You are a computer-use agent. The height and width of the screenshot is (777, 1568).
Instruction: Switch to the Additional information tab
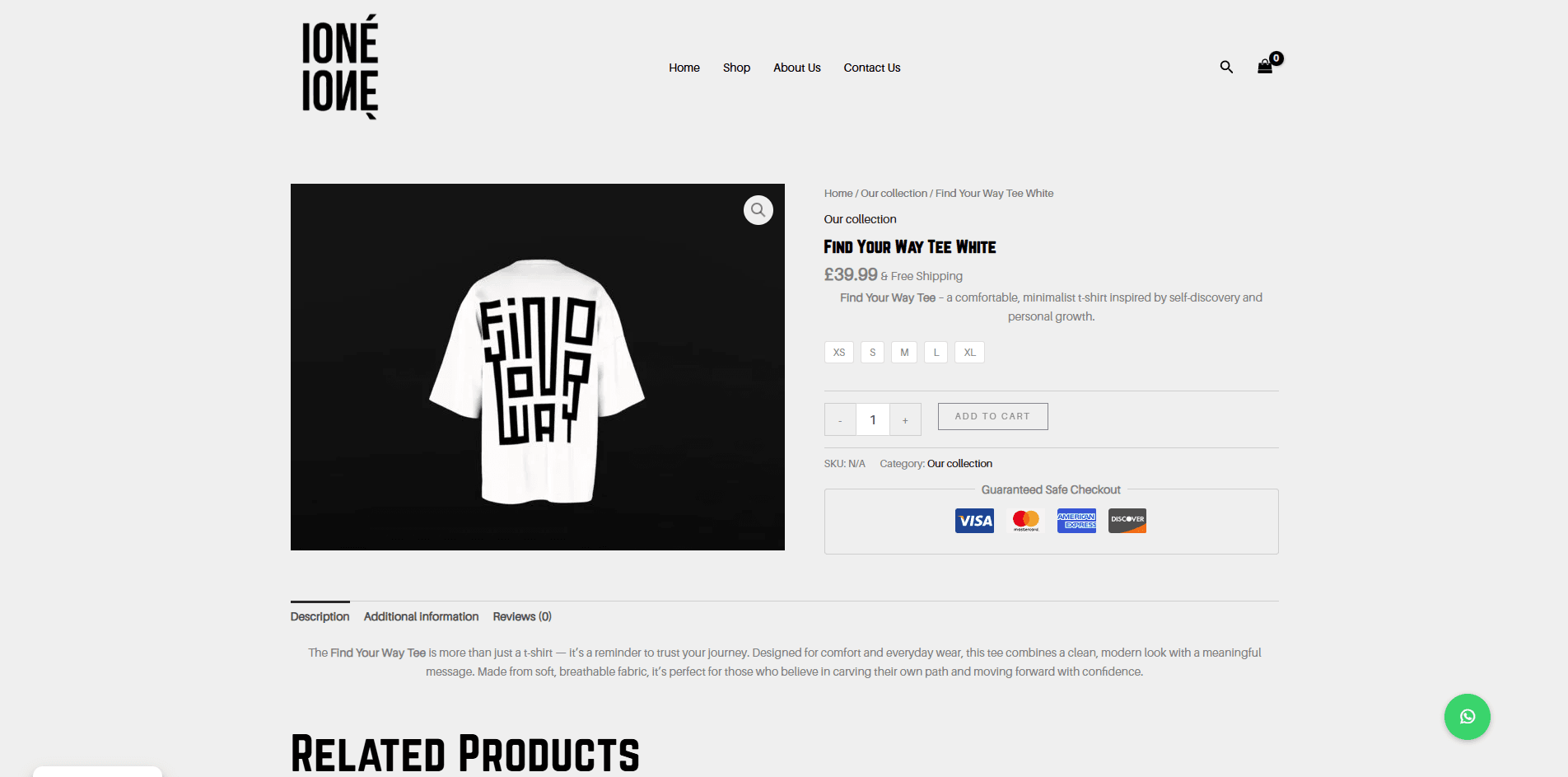(x=421, y=616)
